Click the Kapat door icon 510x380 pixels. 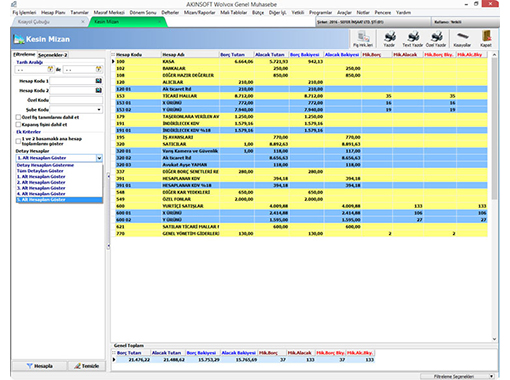(486, 39)
